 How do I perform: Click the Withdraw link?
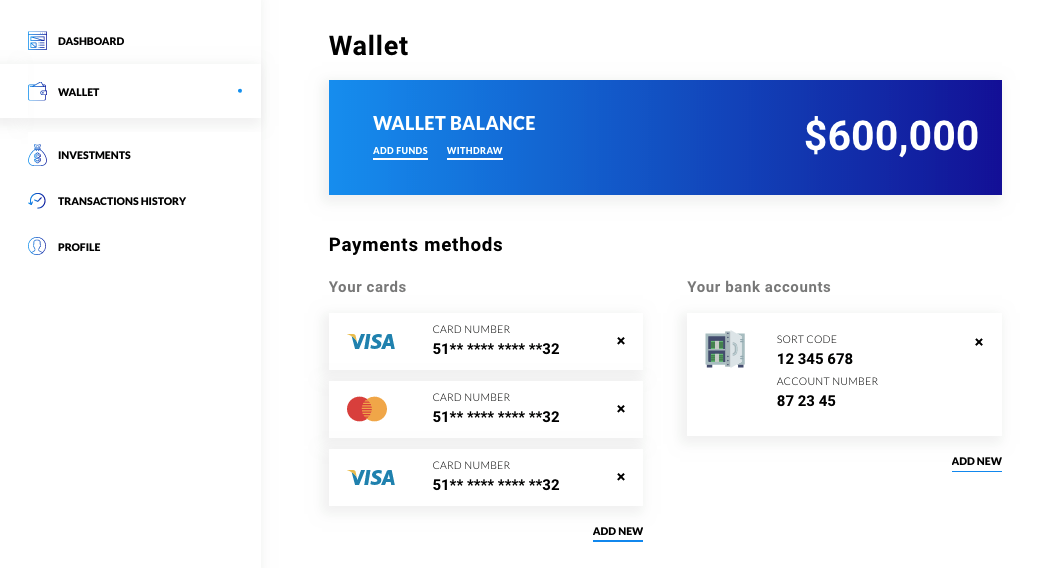click(474, 151)
